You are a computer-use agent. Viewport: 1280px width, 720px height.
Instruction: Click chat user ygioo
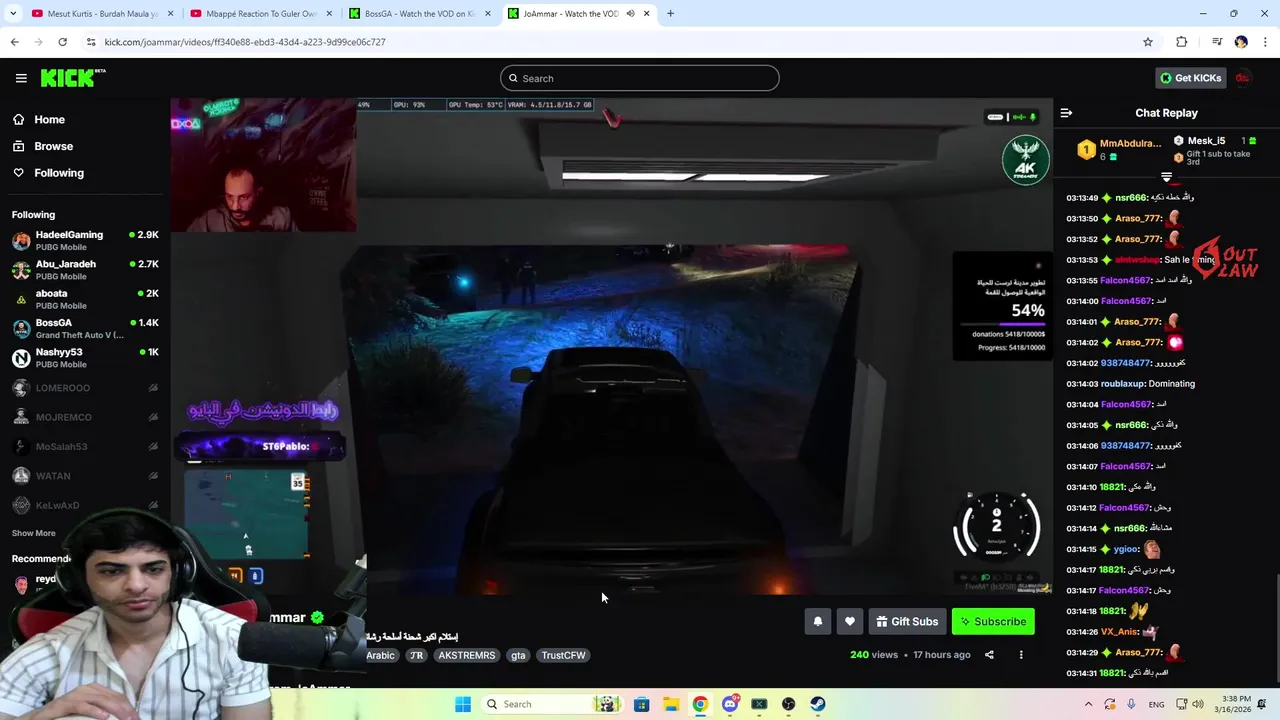tap(1126, 549)
